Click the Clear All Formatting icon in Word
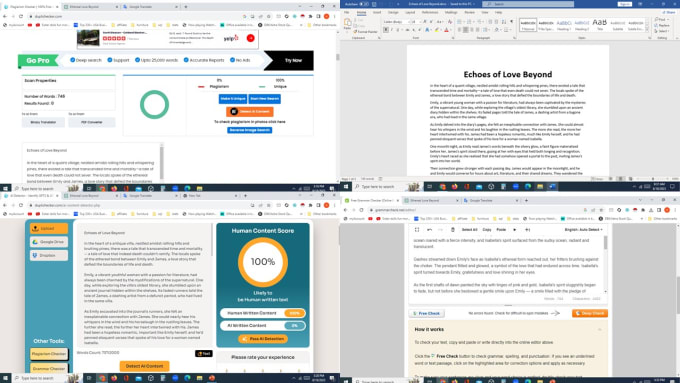Screen dimensions: 680x383 click(449, 22)
